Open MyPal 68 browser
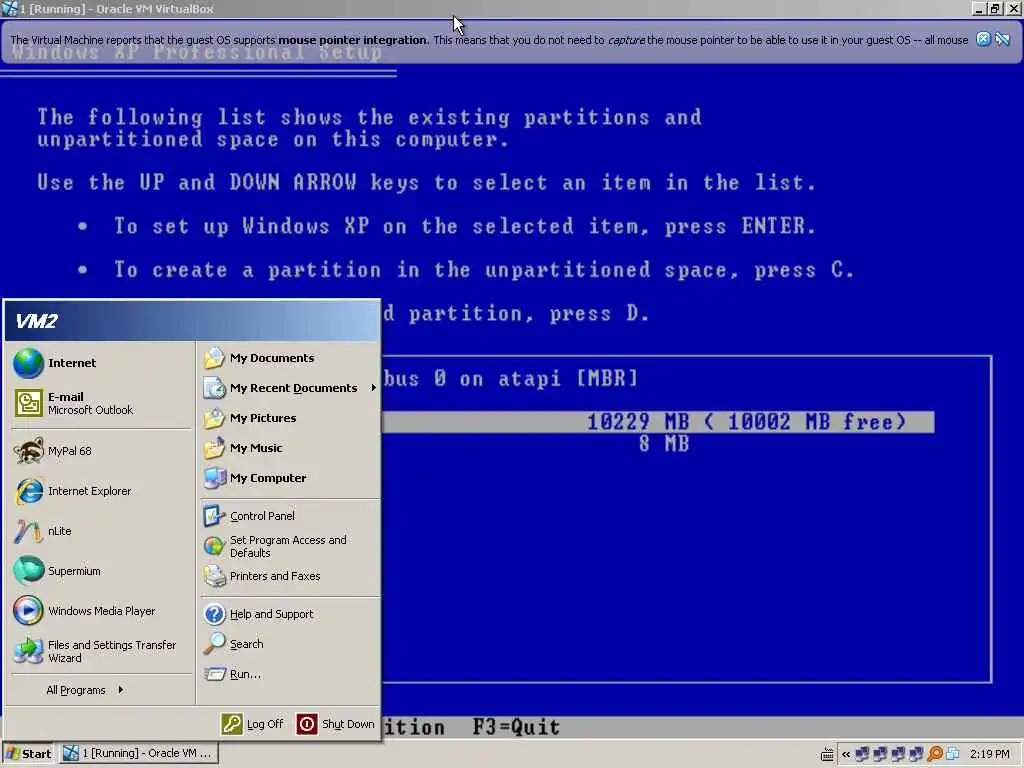 coord(101,451)
